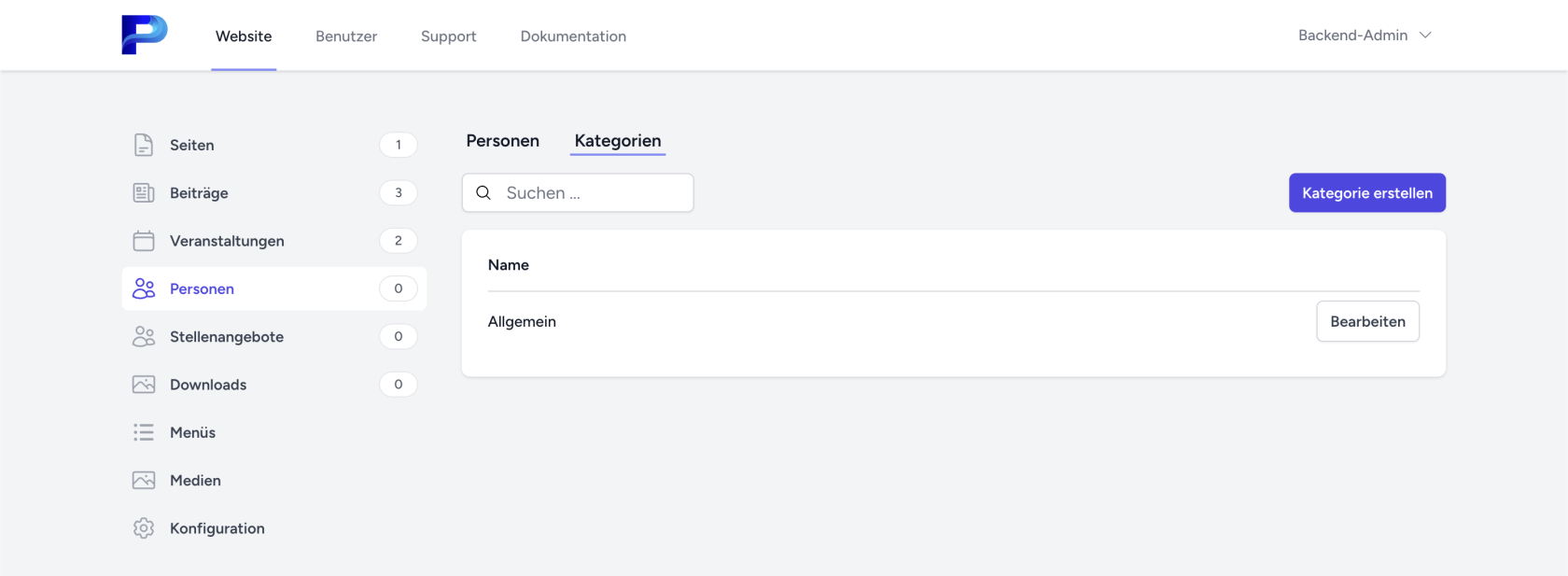This screenshot has width=1568, height=576.
Task: Open the Support navigation link
Action: point(448,36)
